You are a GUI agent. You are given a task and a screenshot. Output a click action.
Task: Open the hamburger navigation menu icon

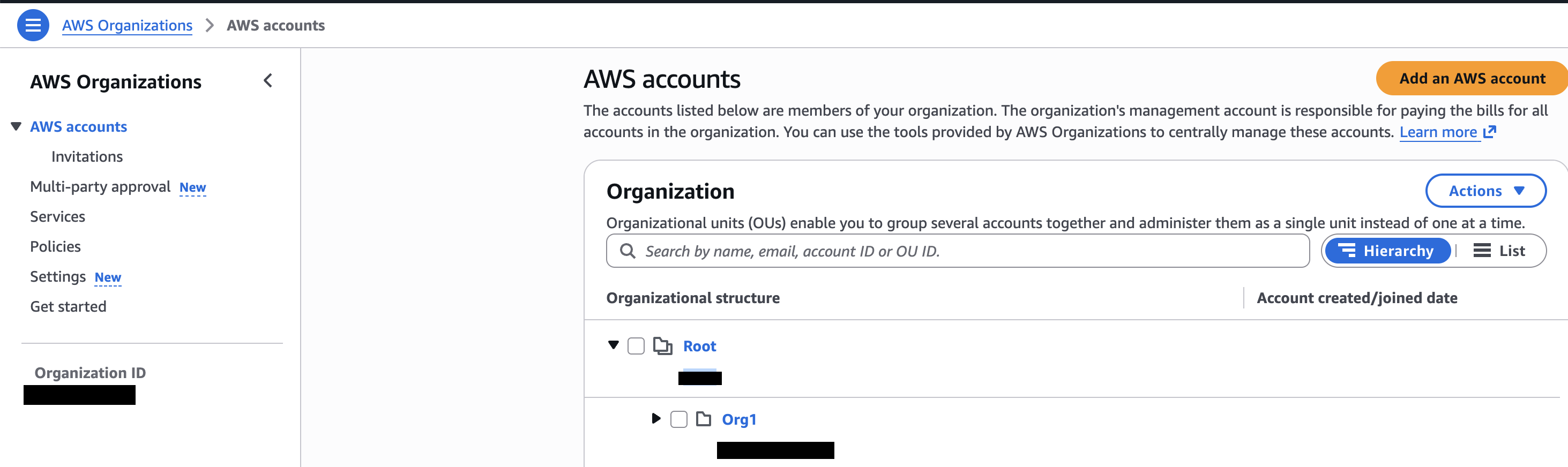[x=33, y=25]
